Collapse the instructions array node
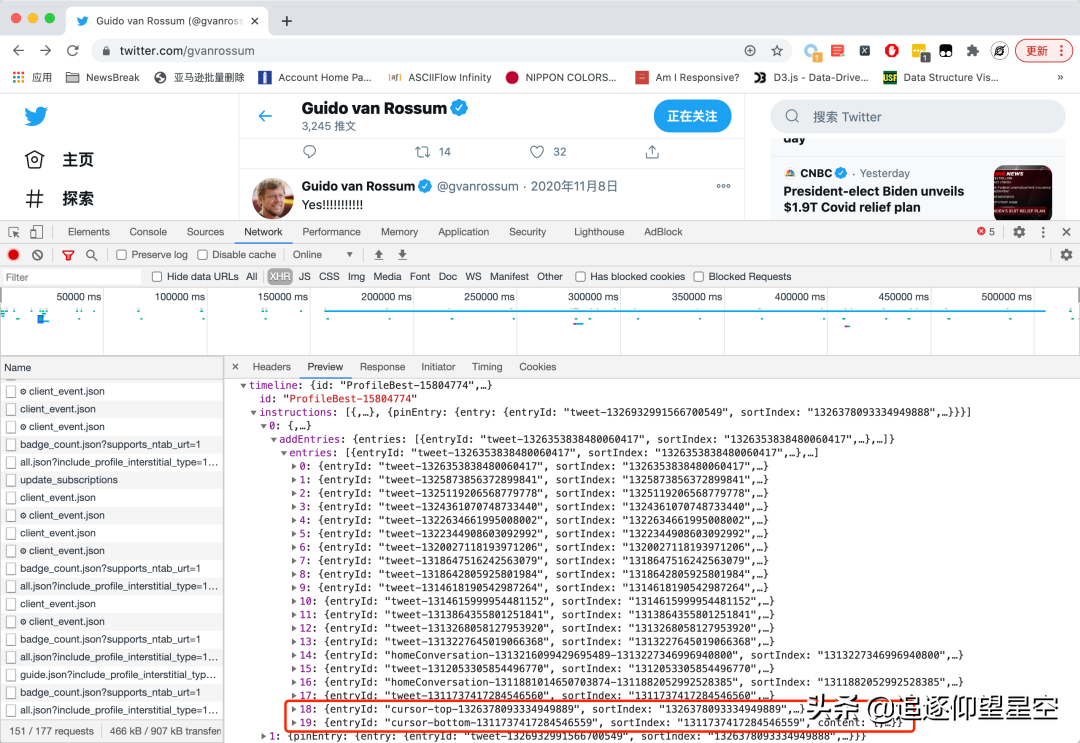Screen dimensions: 1080x743 [253, 412]
